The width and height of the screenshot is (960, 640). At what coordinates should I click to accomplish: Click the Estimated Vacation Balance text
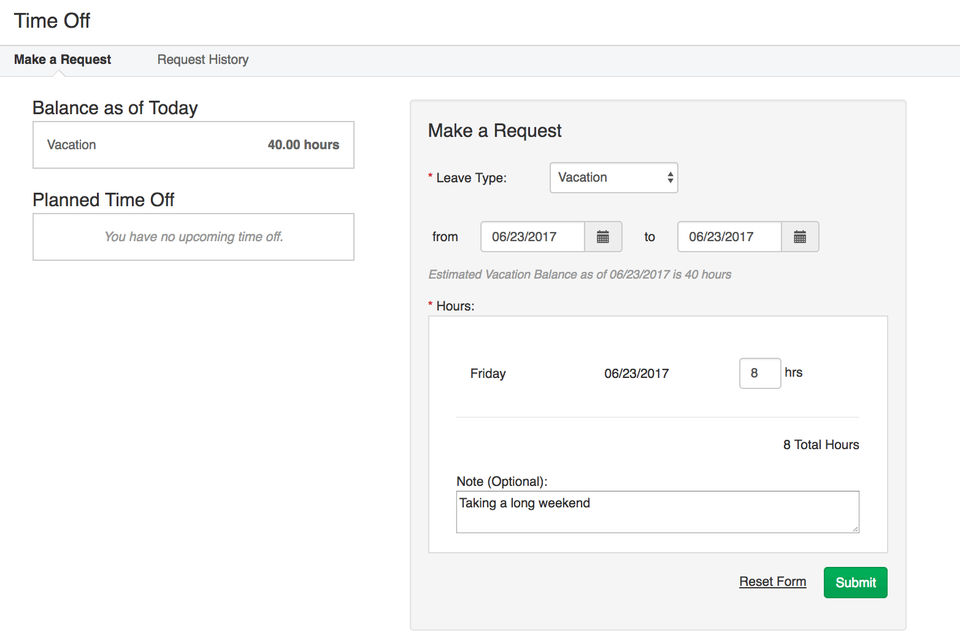point(579,274)
